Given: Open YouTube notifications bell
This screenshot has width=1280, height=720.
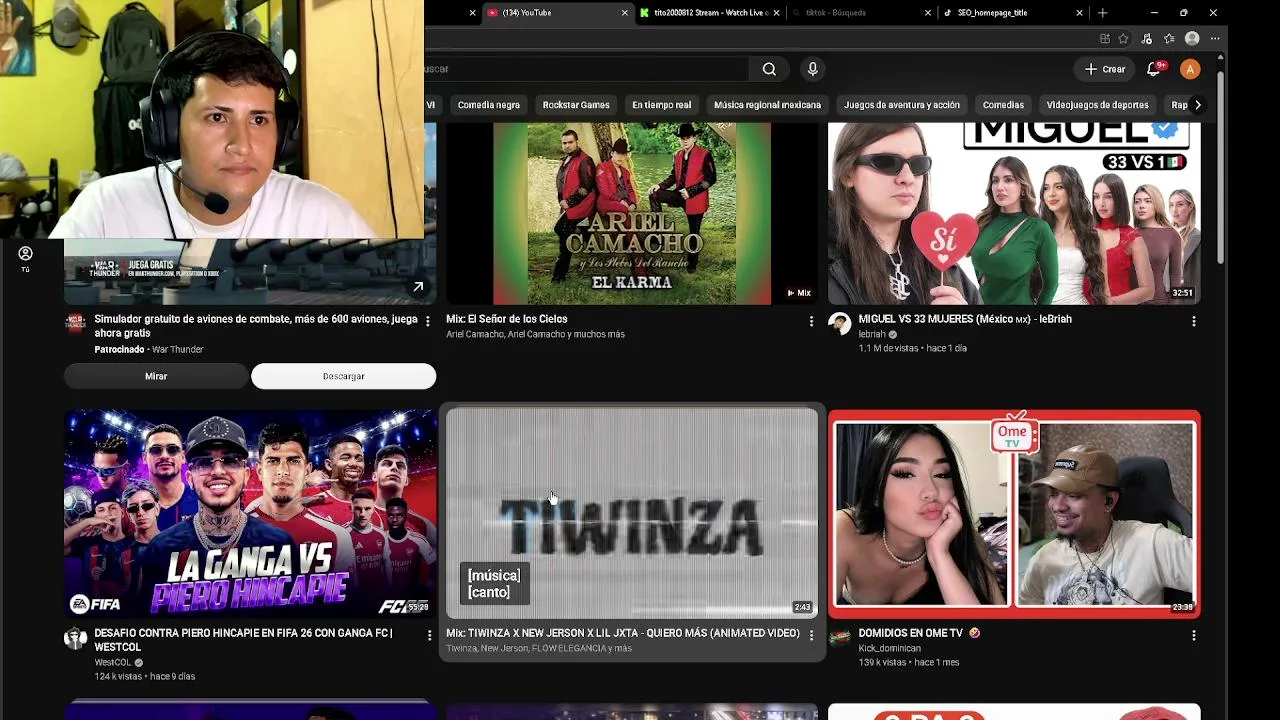Looking at the screenshot, I should 1154,69.
